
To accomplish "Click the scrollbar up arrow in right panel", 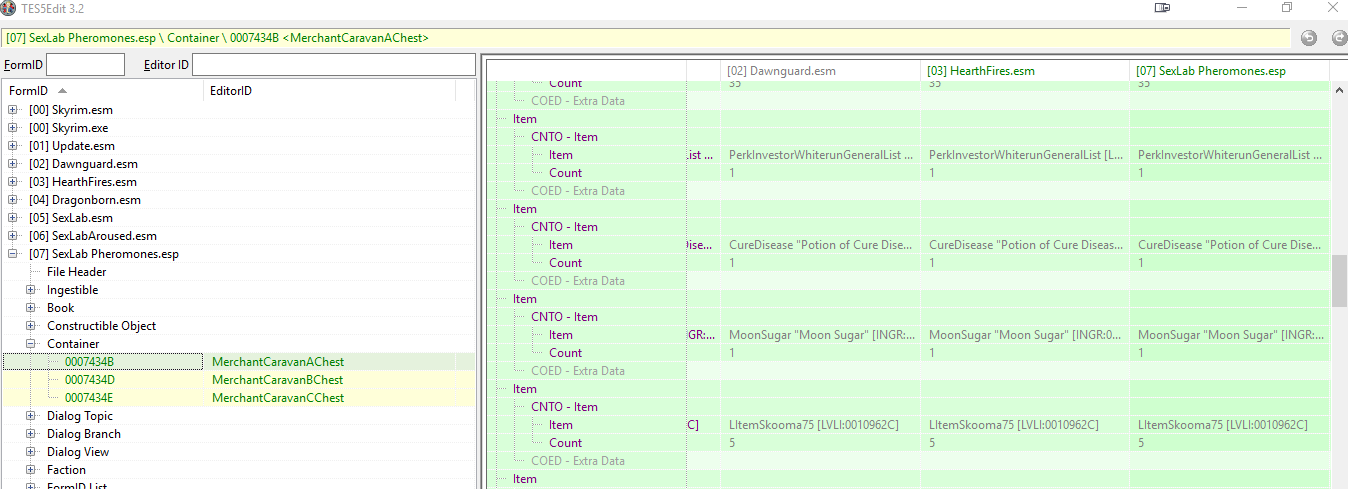I will coord(1339,90).
